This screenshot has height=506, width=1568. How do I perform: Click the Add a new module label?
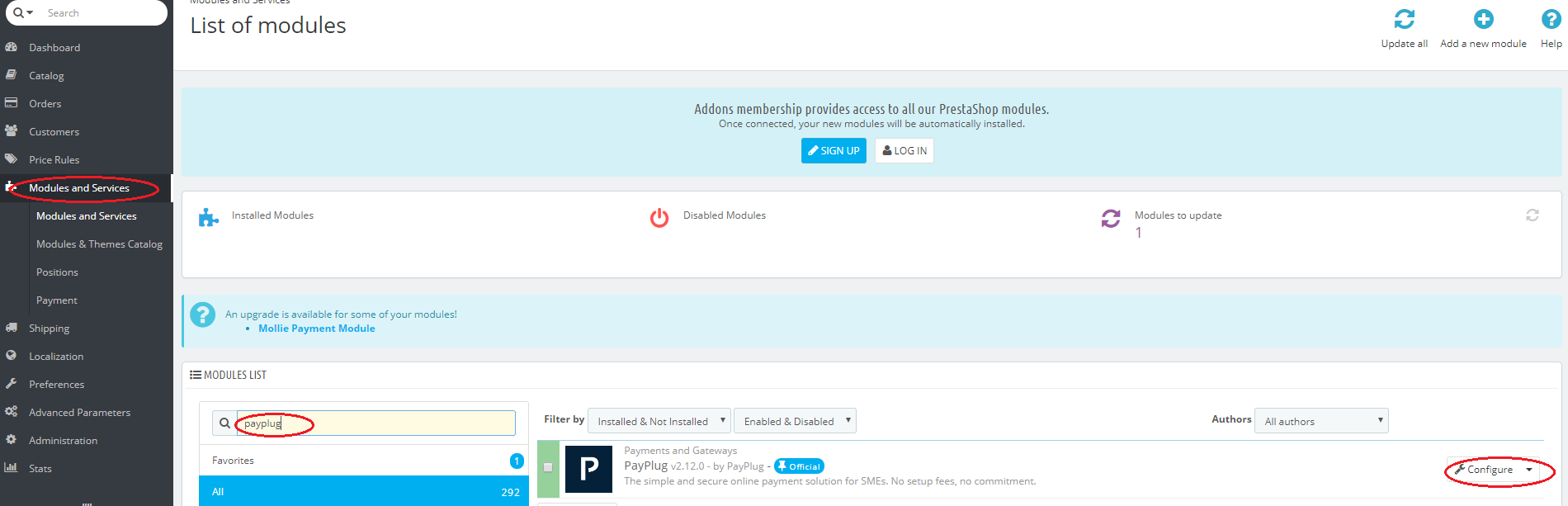[x=1483, y=44]
